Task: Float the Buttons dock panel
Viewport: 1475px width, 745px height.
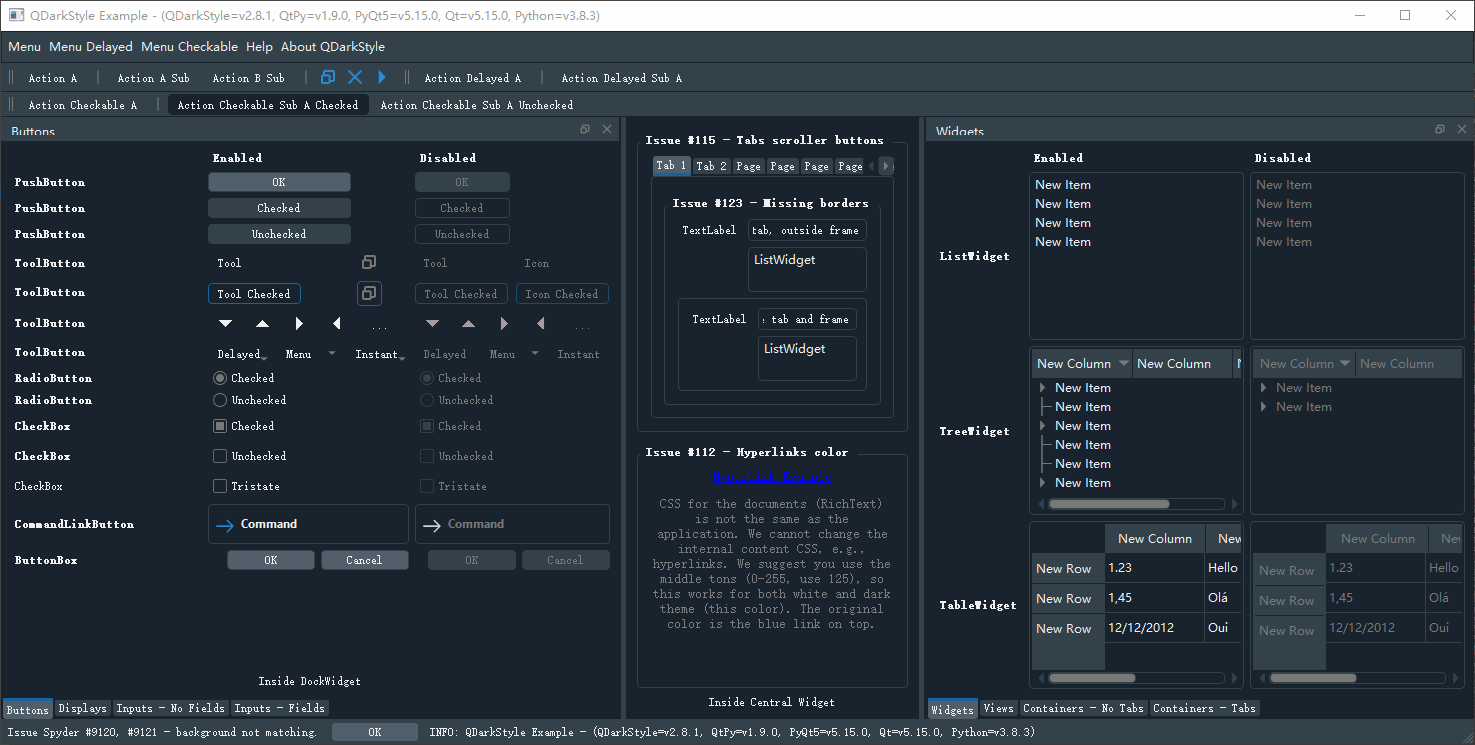Action: point(585,130)
